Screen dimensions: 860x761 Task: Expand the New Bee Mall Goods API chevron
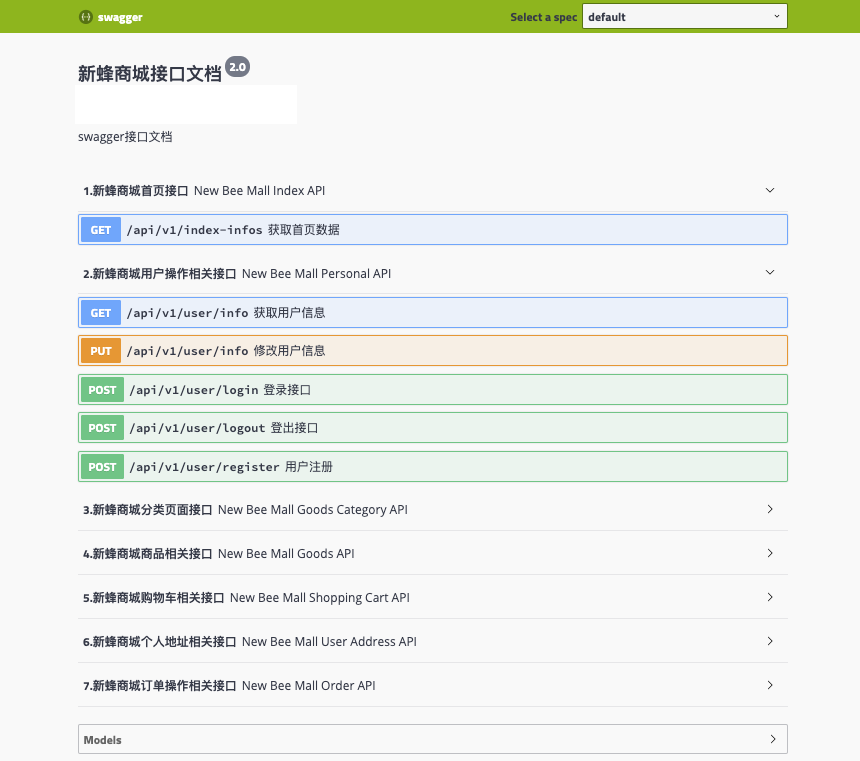click(770, 553)
